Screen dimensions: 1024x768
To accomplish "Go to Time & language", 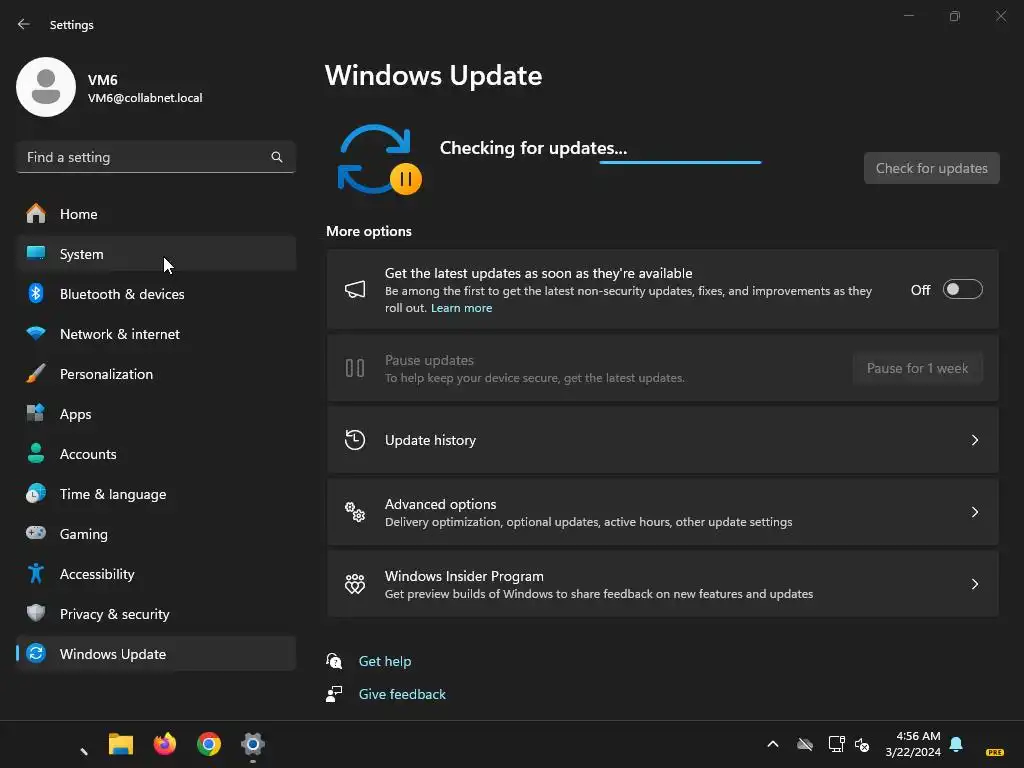I will pos(156,494).
